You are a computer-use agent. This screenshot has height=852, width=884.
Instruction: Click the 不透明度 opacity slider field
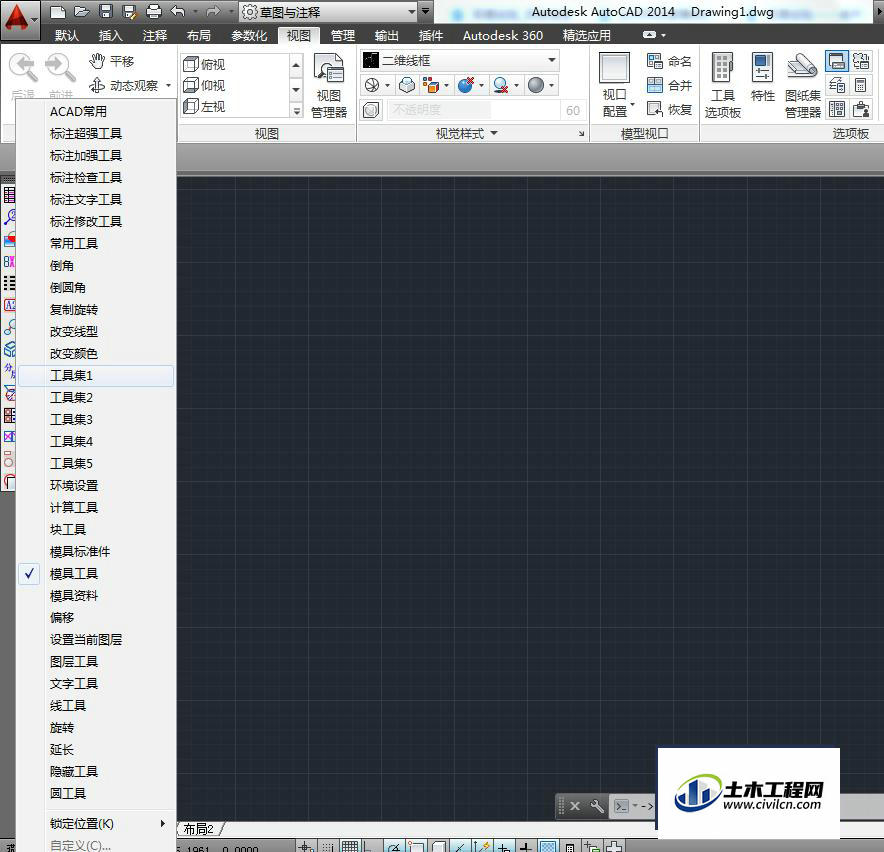click(472, 110)
